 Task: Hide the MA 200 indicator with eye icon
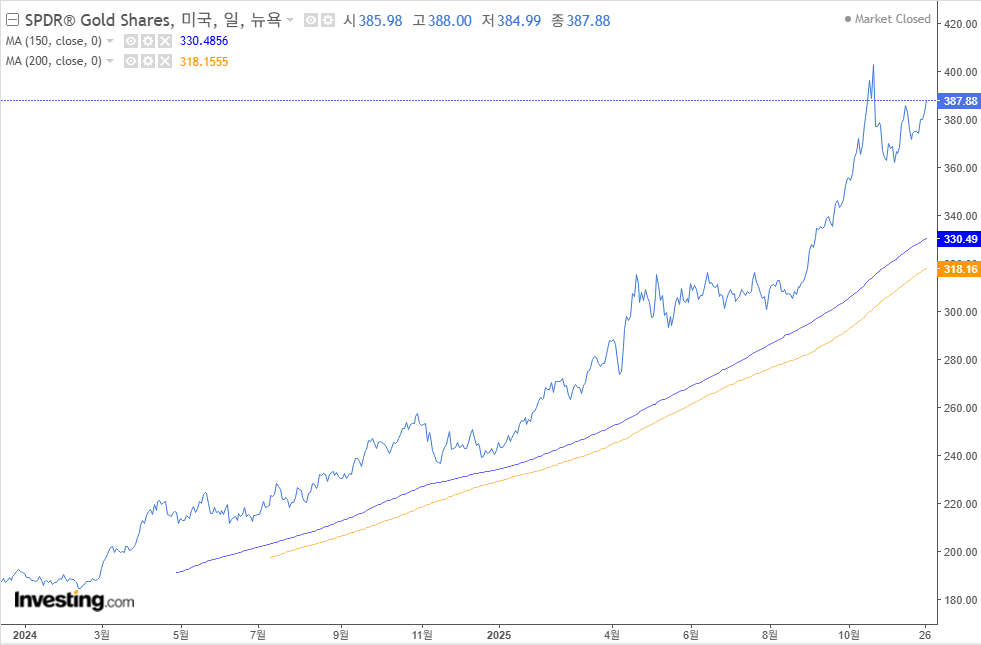[x=131, y=61]
